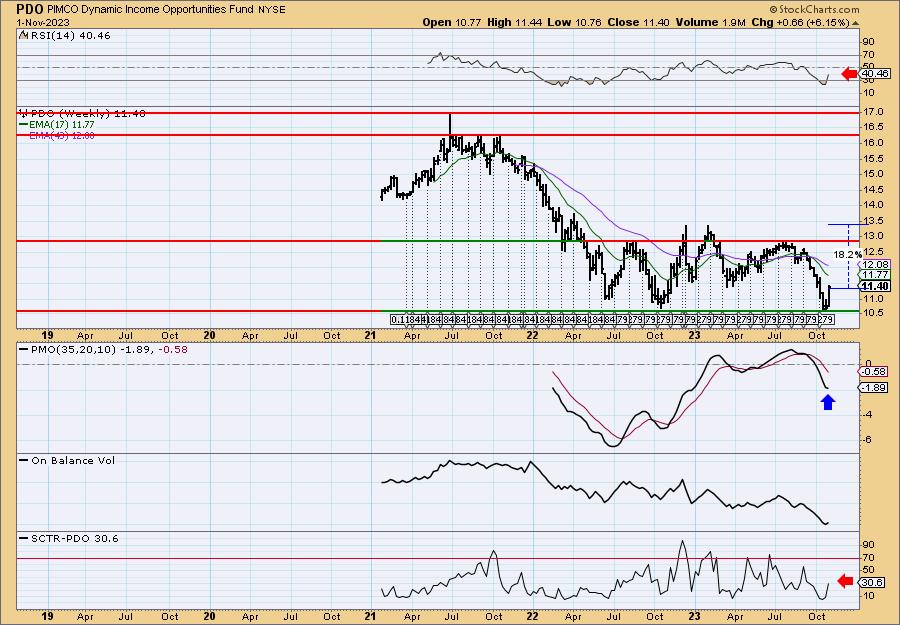Click the -0.58 PMO signal value tag

point(875,372)
